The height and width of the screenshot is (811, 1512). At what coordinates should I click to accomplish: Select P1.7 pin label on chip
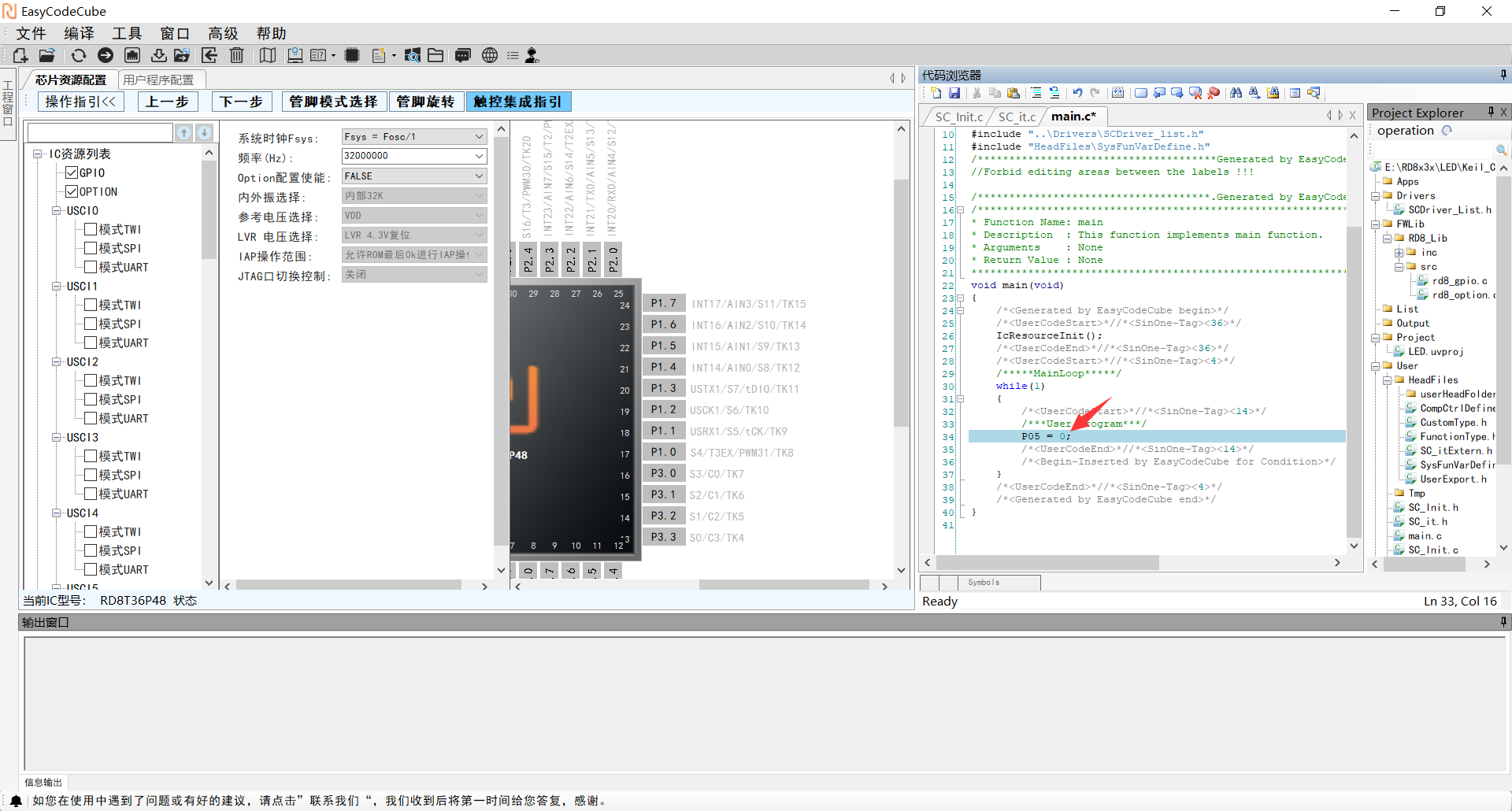(664, 303)
